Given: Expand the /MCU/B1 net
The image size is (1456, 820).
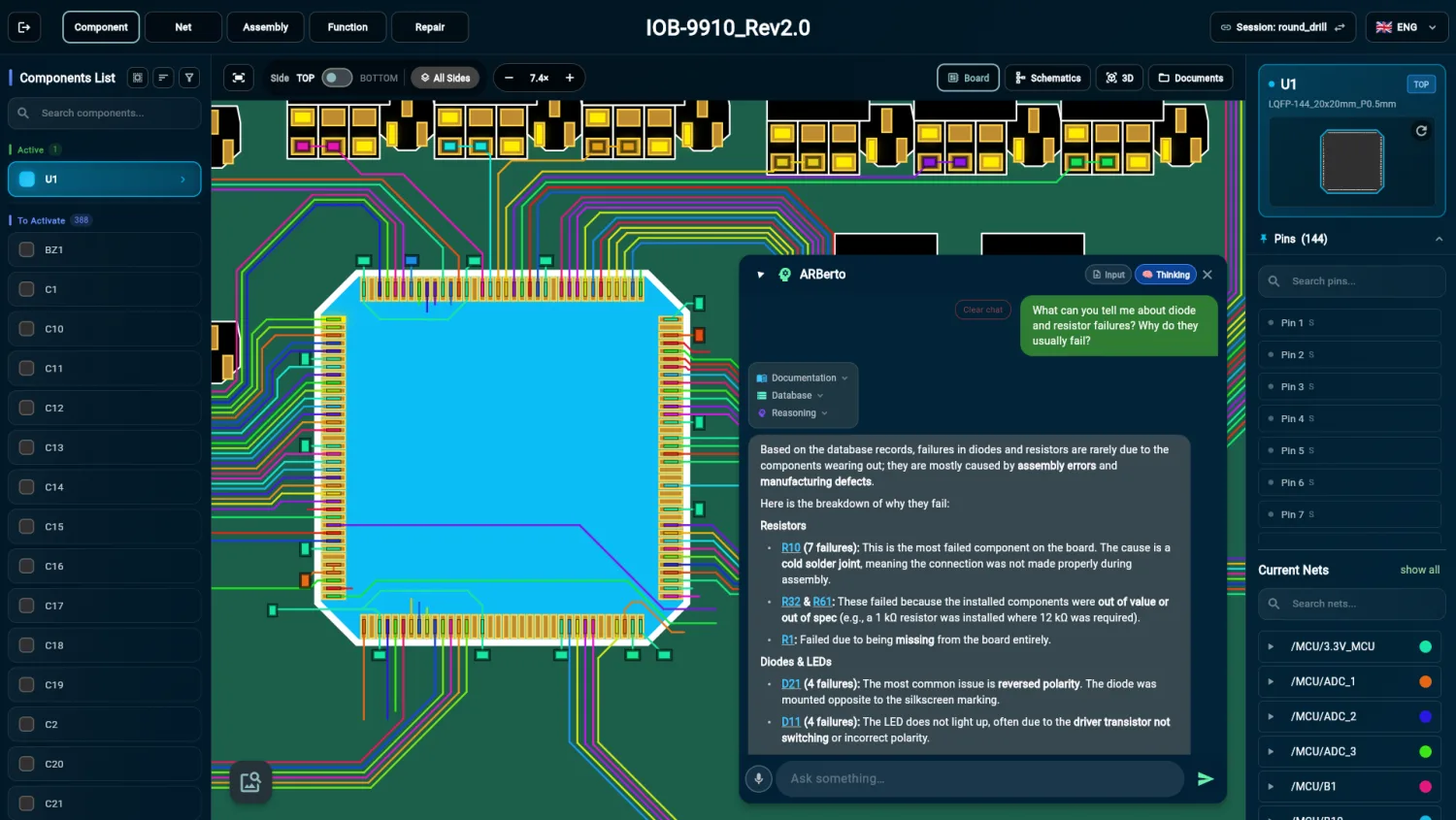Looking at the screenshot, I should [1271, 786].
